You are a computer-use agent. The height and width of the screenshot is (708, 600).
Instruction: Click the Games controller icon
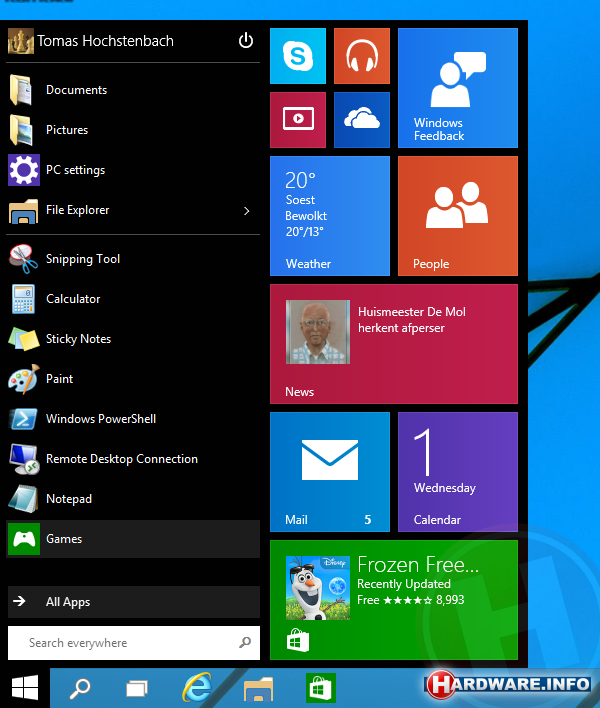click(x=24, y=539)
